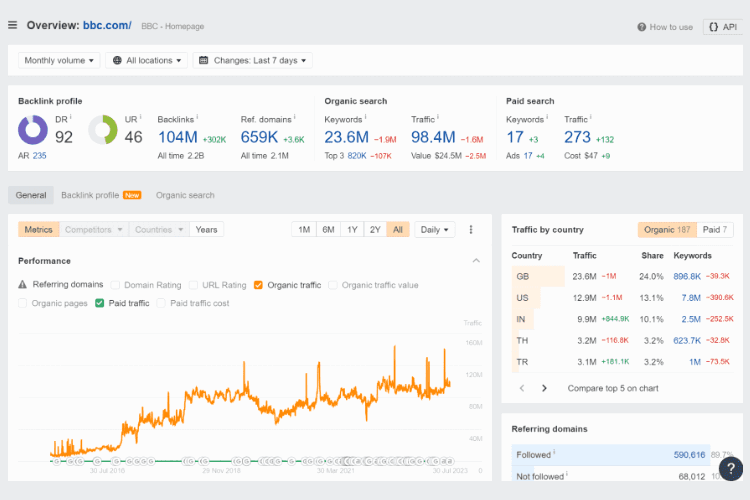
Task: Switch to the Organic search tab
Action: point(185,195)
